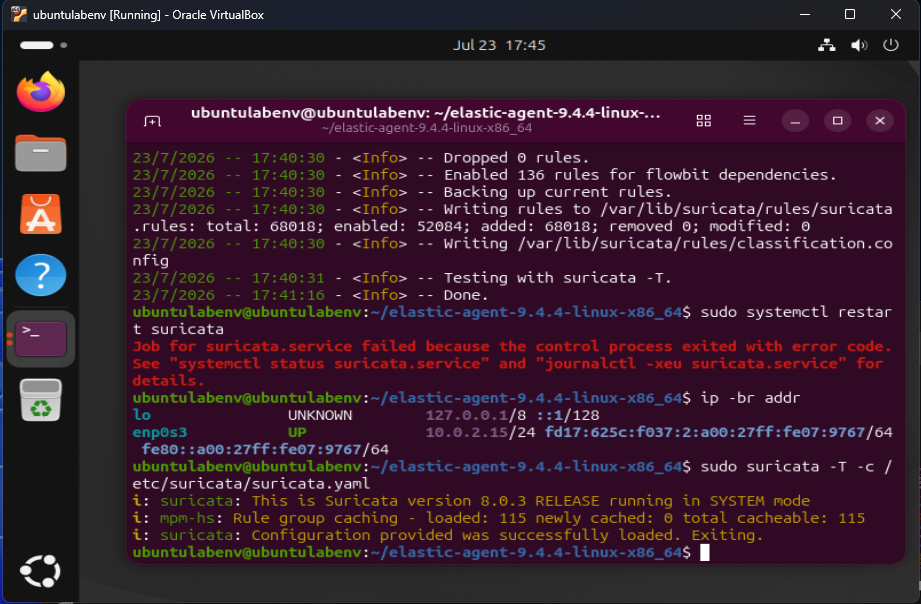
Task: Click "Configuration provided was successfully loaded" line
Action: click(448, 535)
